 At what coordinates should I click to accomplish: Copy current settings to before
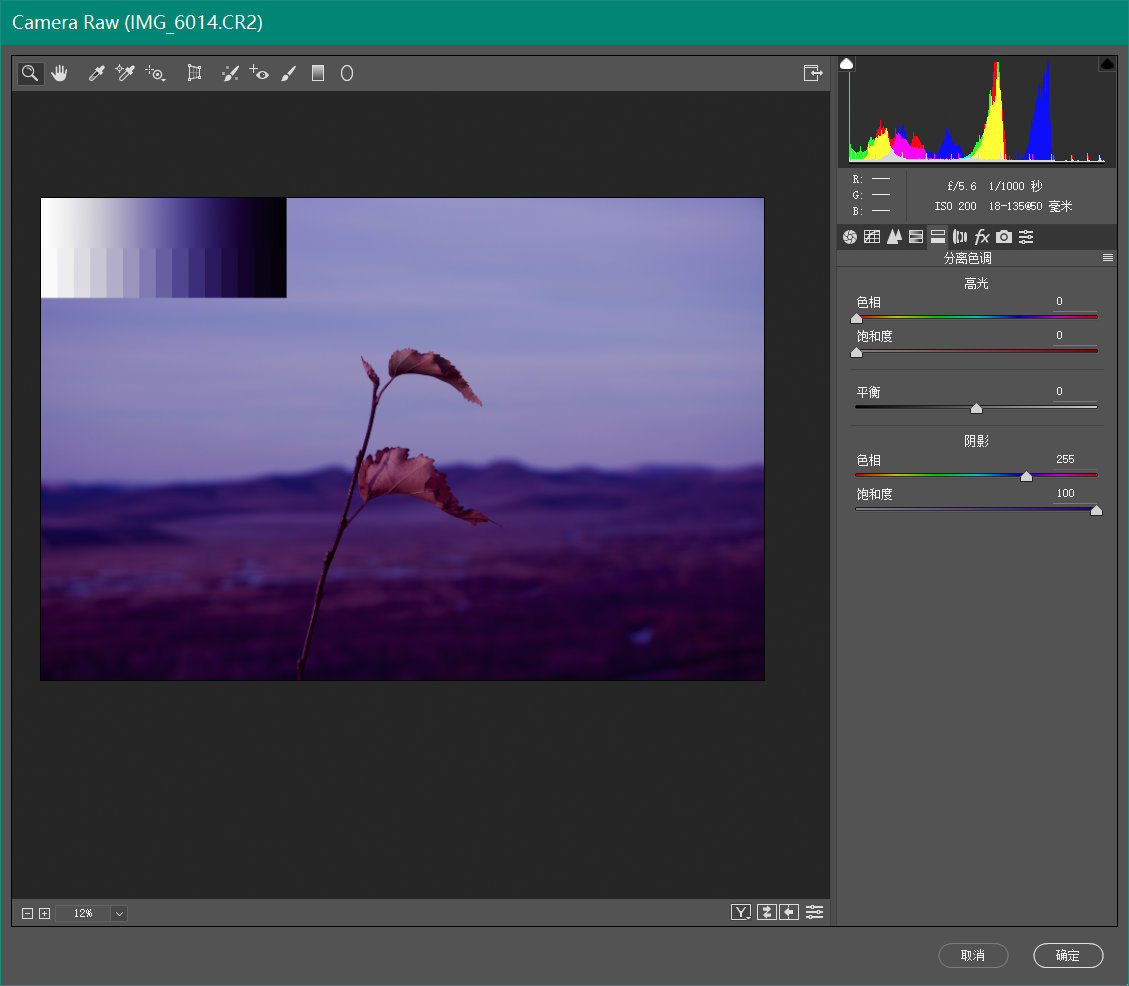click(790, 913)
